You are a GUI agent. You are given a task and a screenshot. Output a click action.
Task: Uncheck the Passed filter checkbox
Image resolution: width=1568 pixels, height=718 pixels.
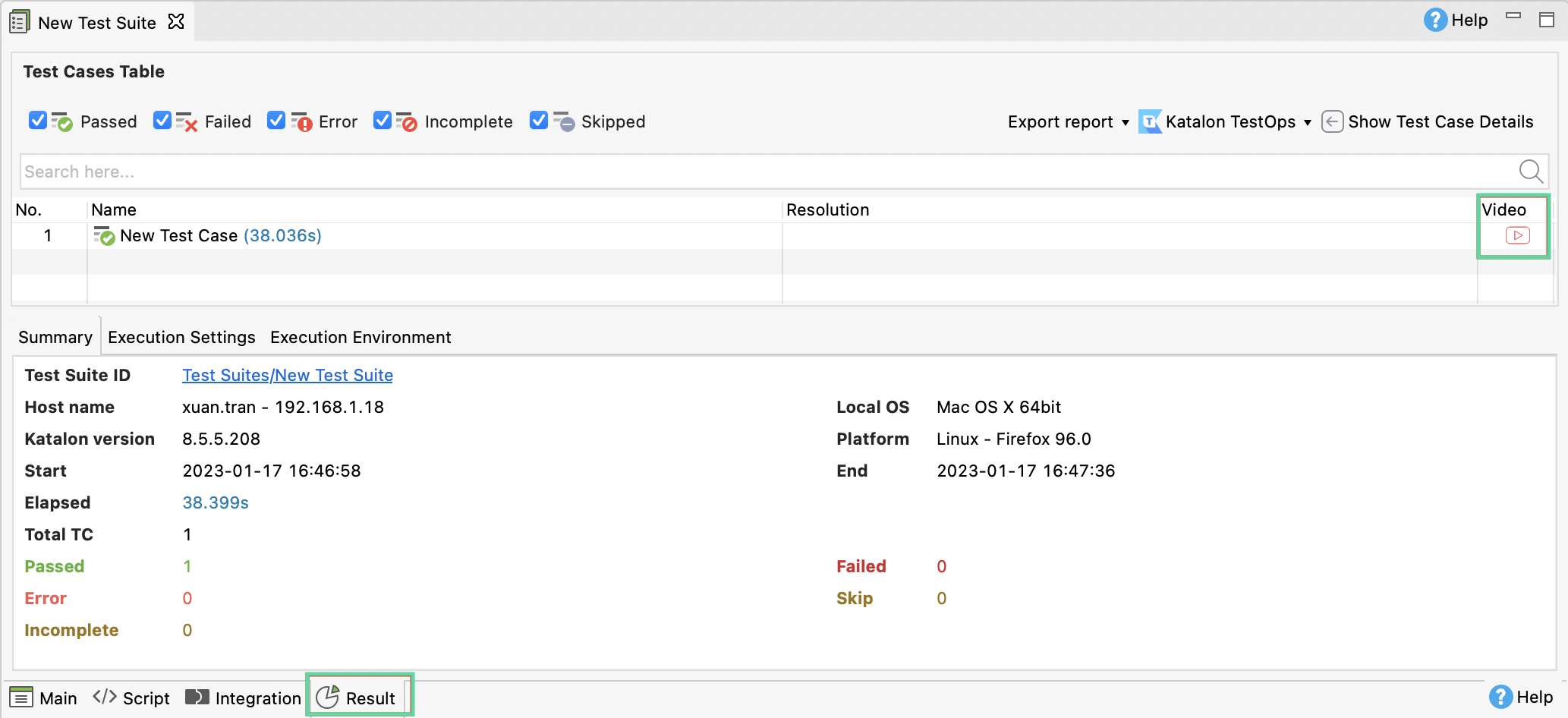[38, 121]
